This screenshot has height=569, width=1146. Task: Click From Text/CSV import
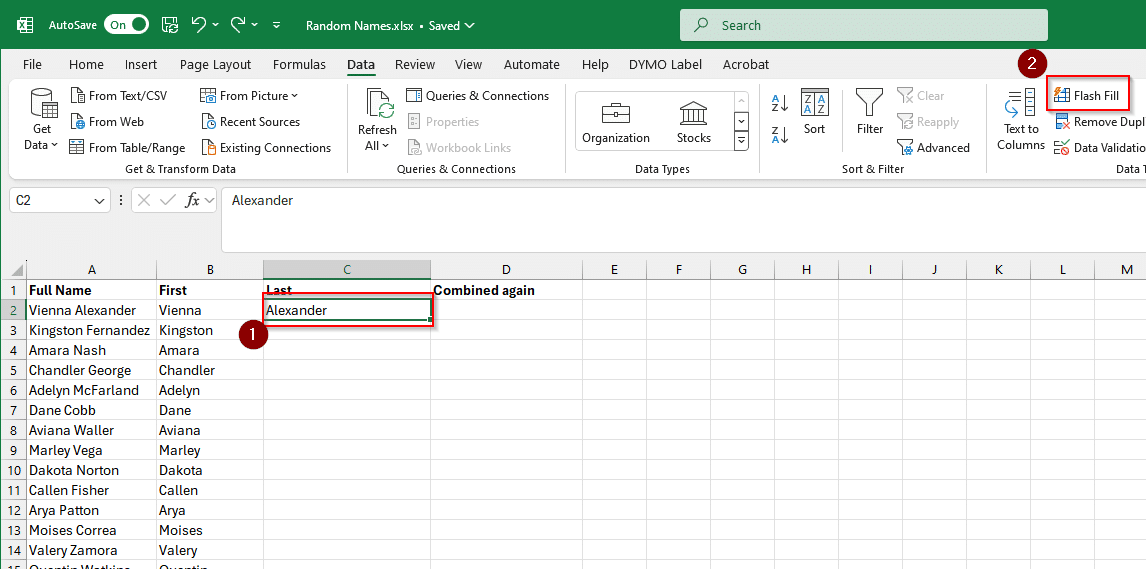pyautogui.click(x=119, y=96)
